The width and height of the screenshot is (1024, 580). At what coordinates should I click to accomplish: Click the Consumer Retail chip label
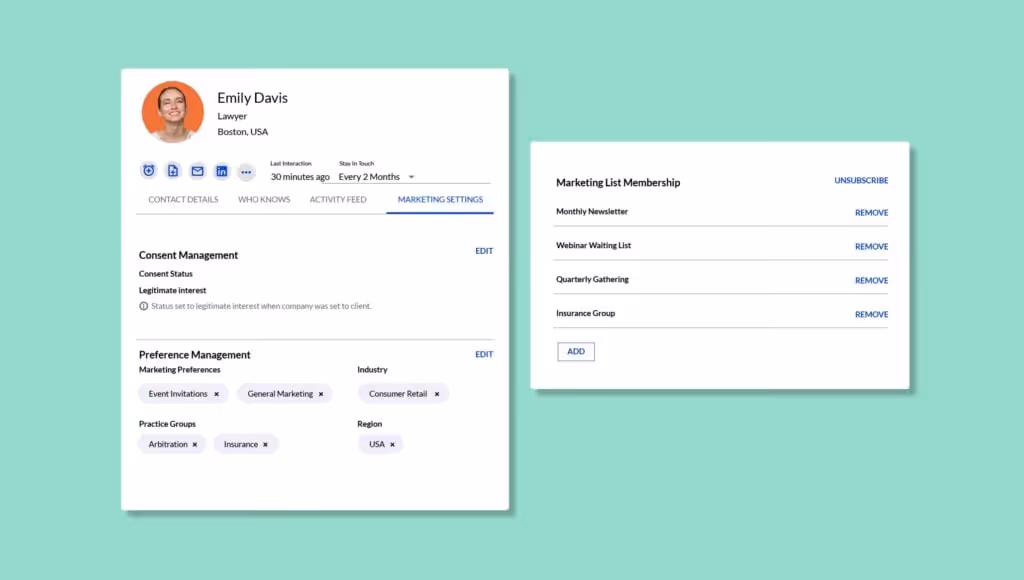coord(398,394)
